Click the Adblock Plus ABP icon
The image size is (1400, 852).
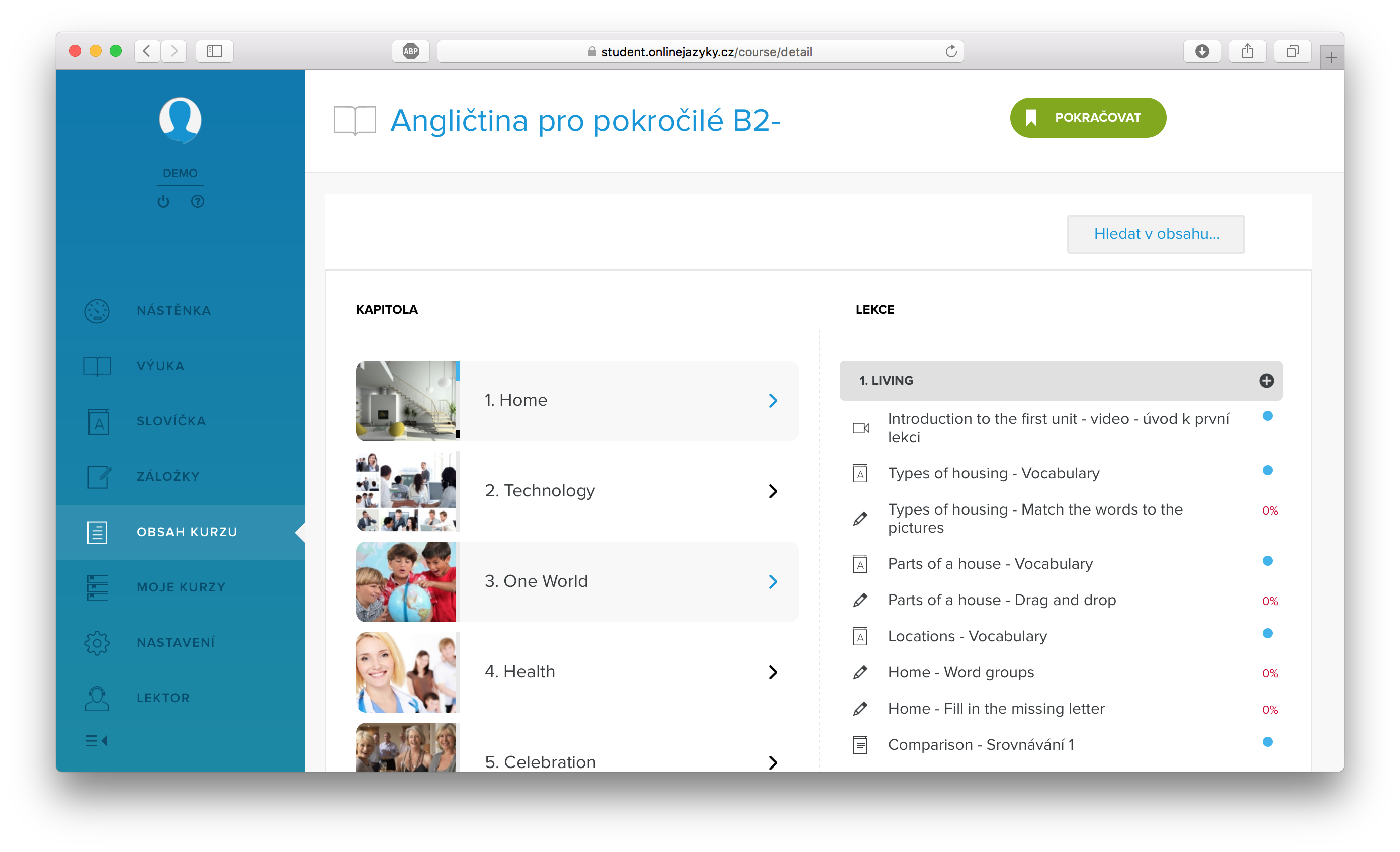pos(410,51)
